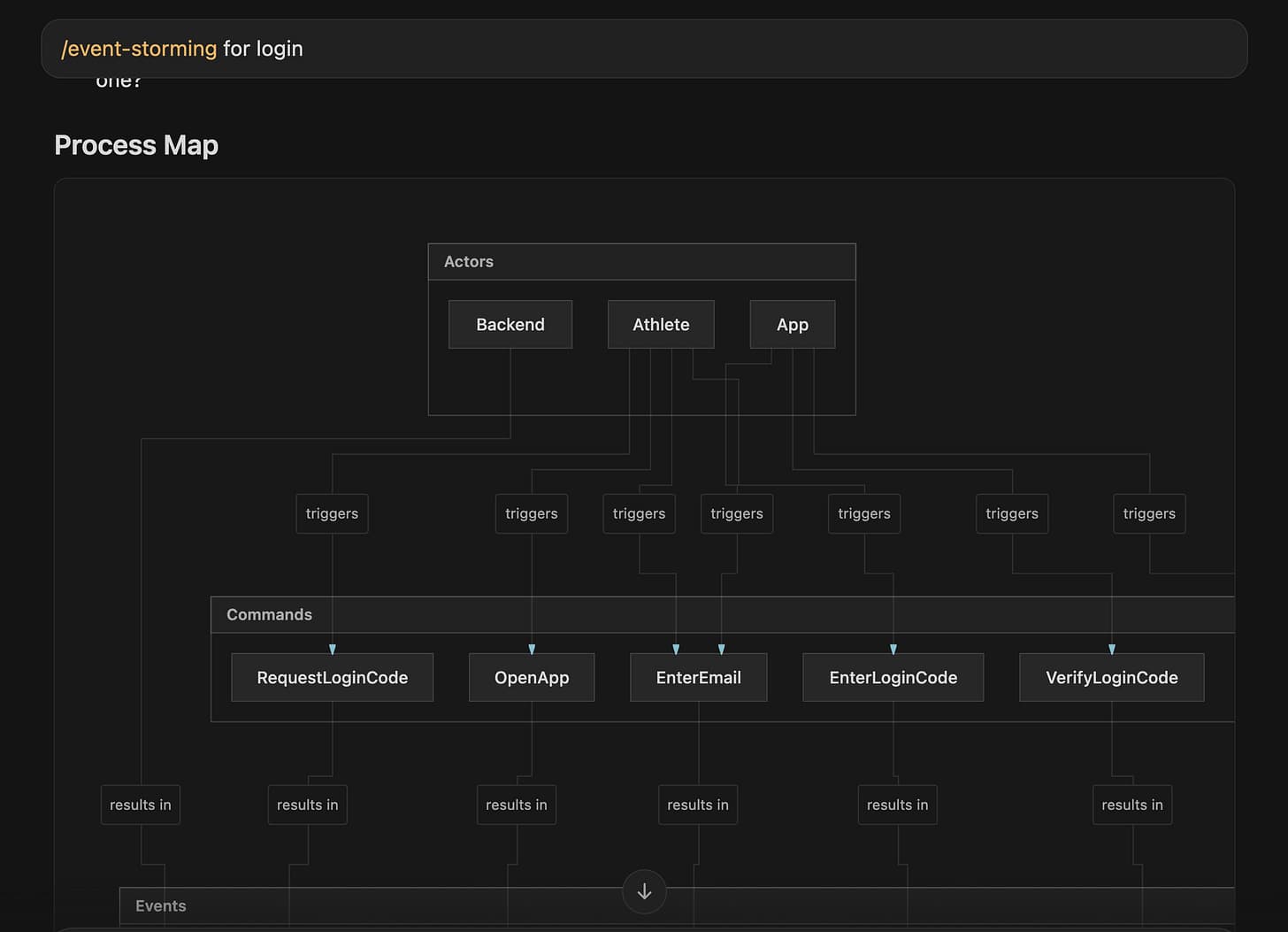Click the results in label under VerifyLoginCode

pos(1132,805)
